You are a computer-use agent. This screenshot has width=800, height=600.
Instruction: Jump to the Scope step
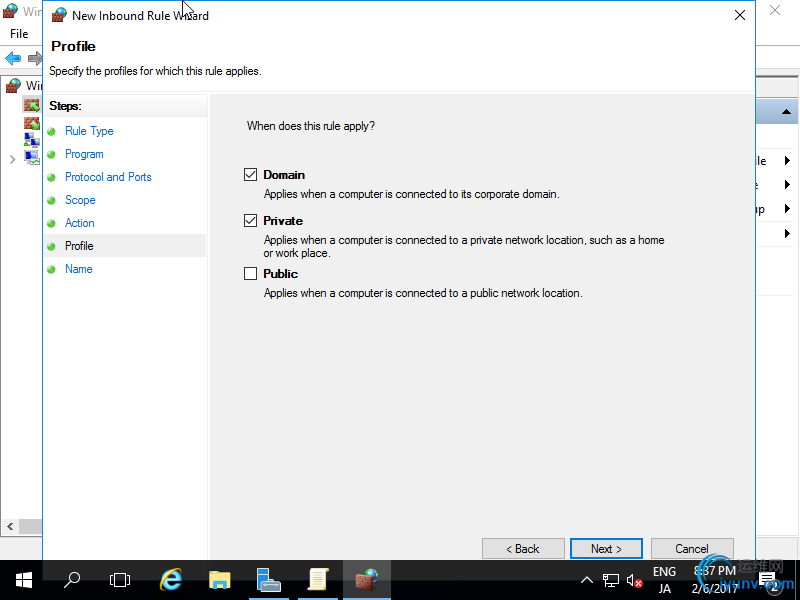pyautogui.click(x=80, y=200)
